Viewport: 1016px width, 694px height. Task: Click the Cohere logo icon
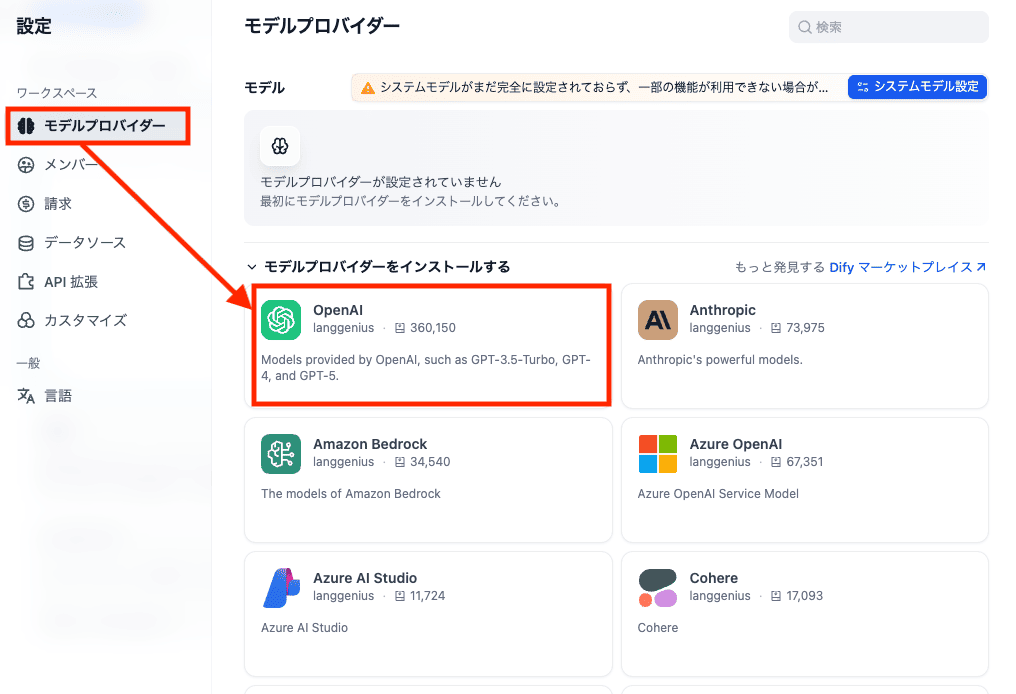[x=658, y=588]
